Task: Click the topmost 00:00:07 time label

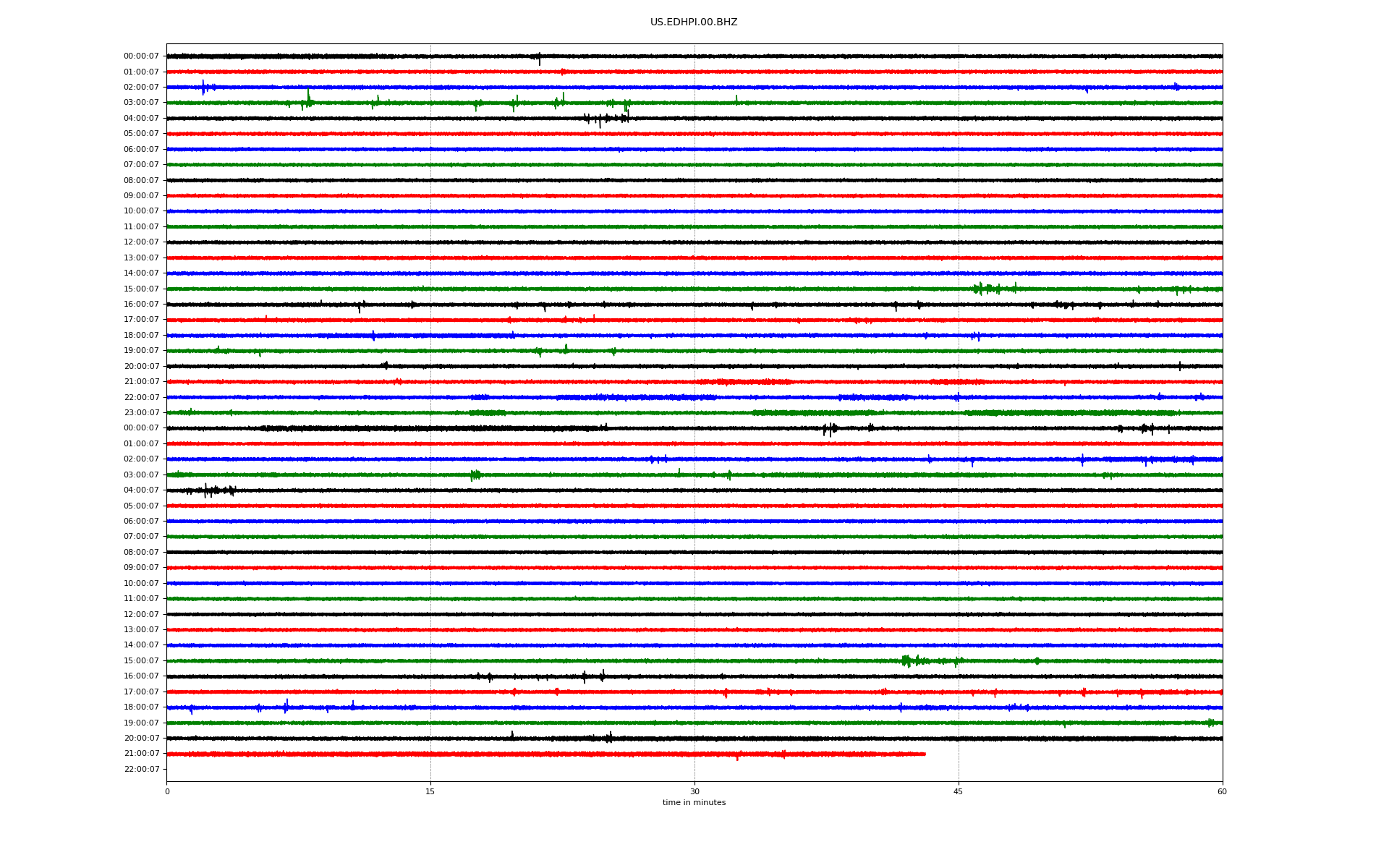Action: pos(141,56)
